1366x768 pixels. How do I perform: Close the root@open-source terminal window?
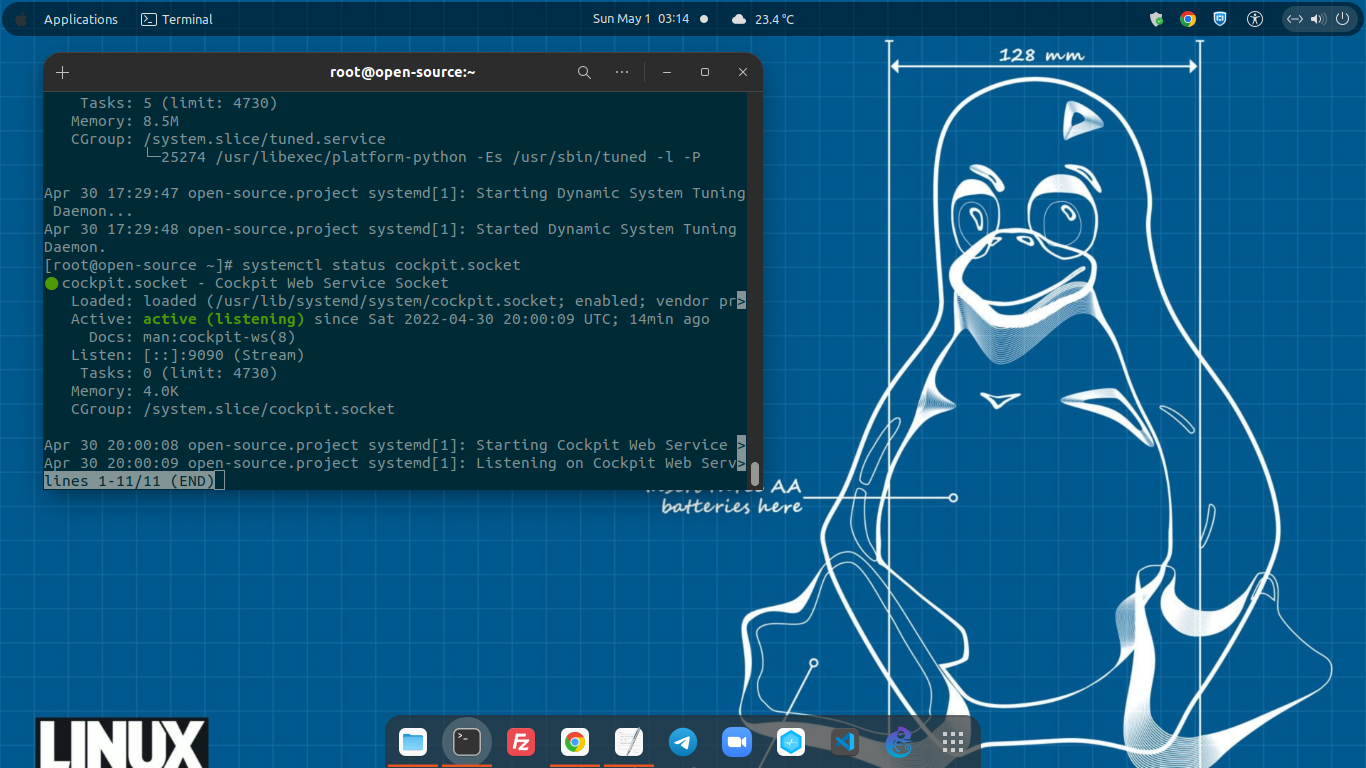tap(743, 72)
